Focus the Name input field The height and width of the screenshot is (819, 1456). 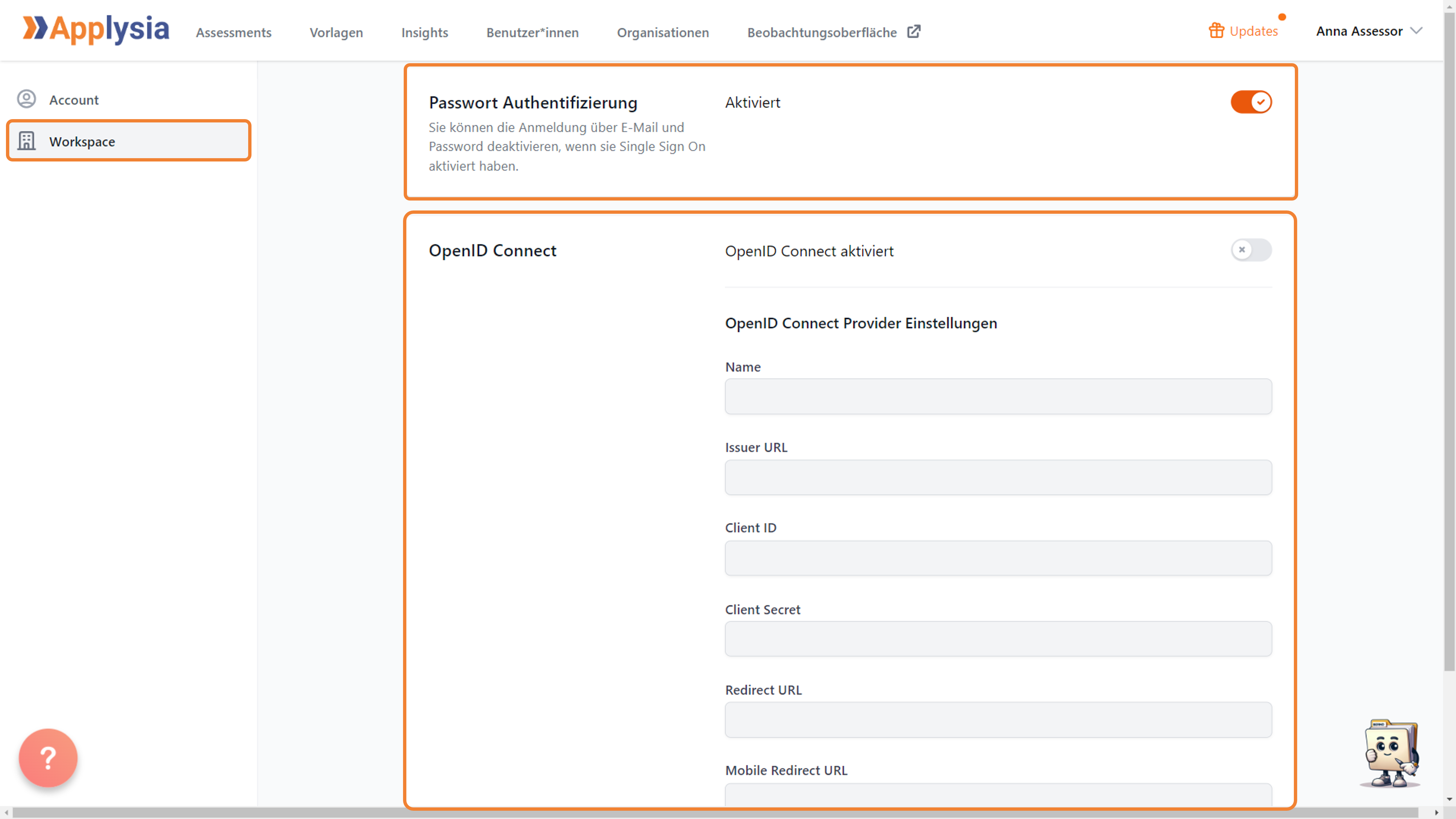point(998,396)
